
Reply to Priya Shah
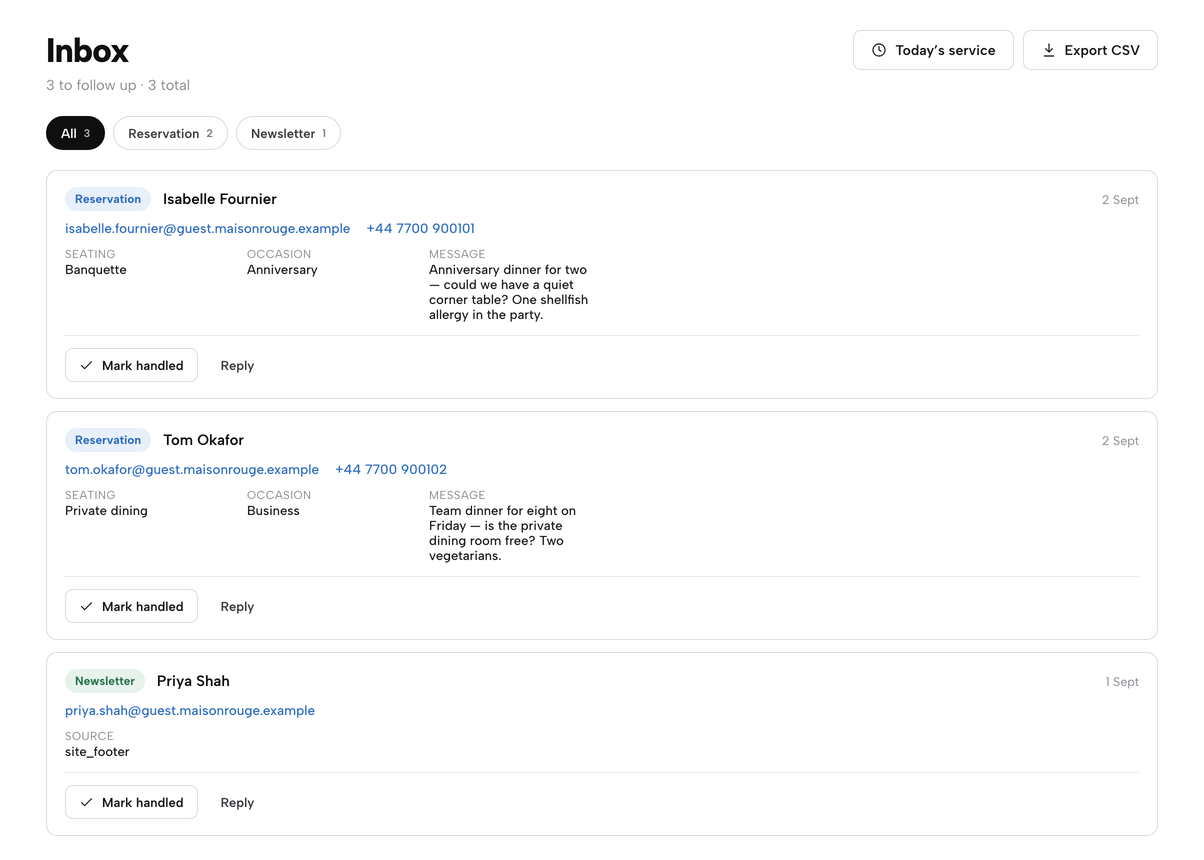(237, 803)
